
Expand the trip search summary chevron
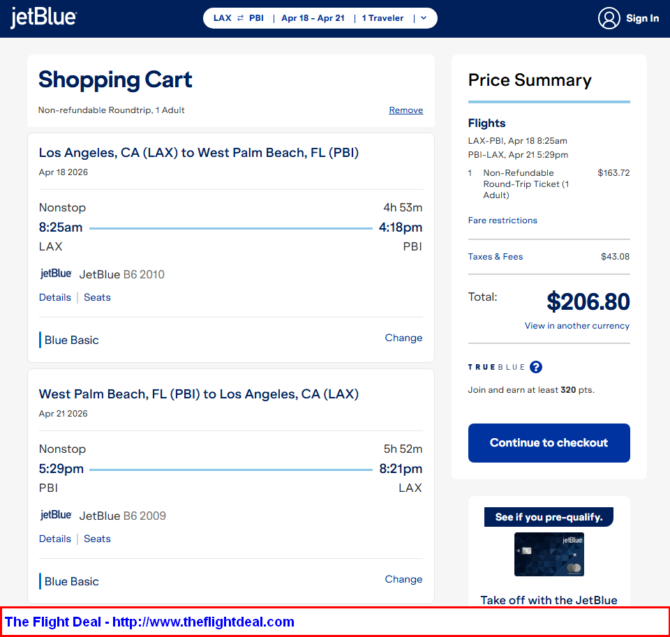click(x=424, y=18)
